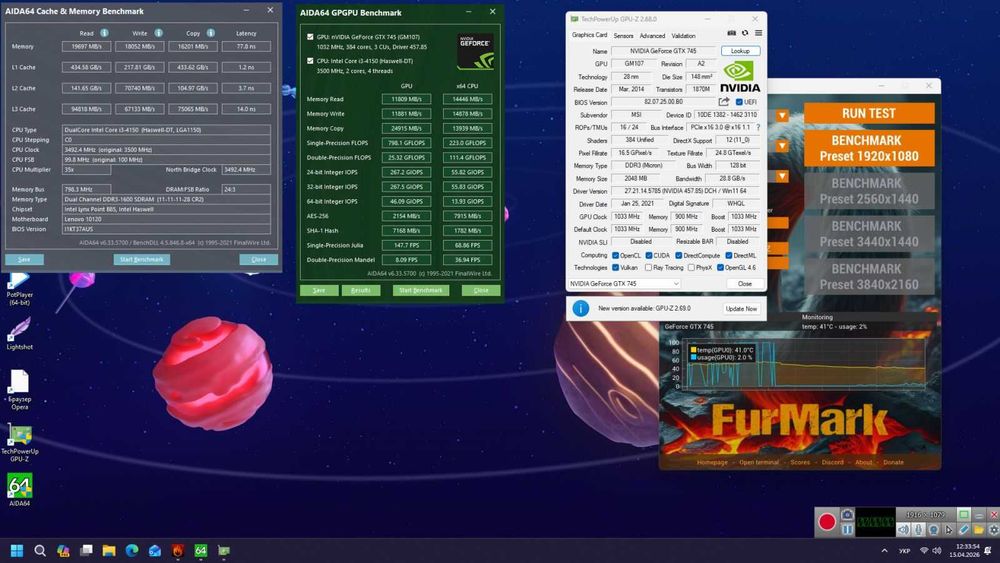Toggle microphone in recorder toolbar
The width and height of the screenshot is (1000, 563).
point(918,530)
